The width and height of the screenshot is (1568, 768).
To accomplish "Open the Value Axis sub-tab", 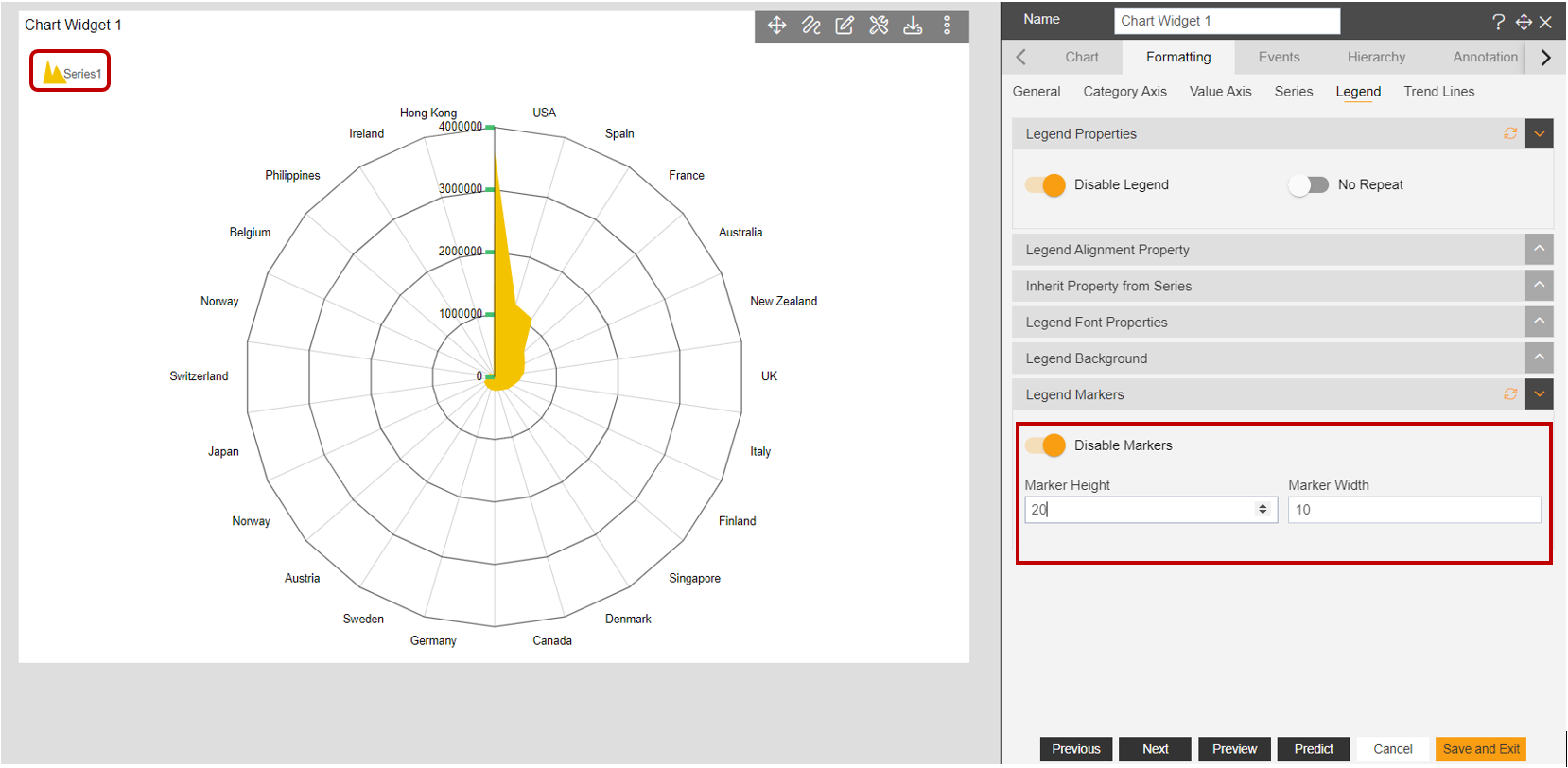I will click(1221, 92).
